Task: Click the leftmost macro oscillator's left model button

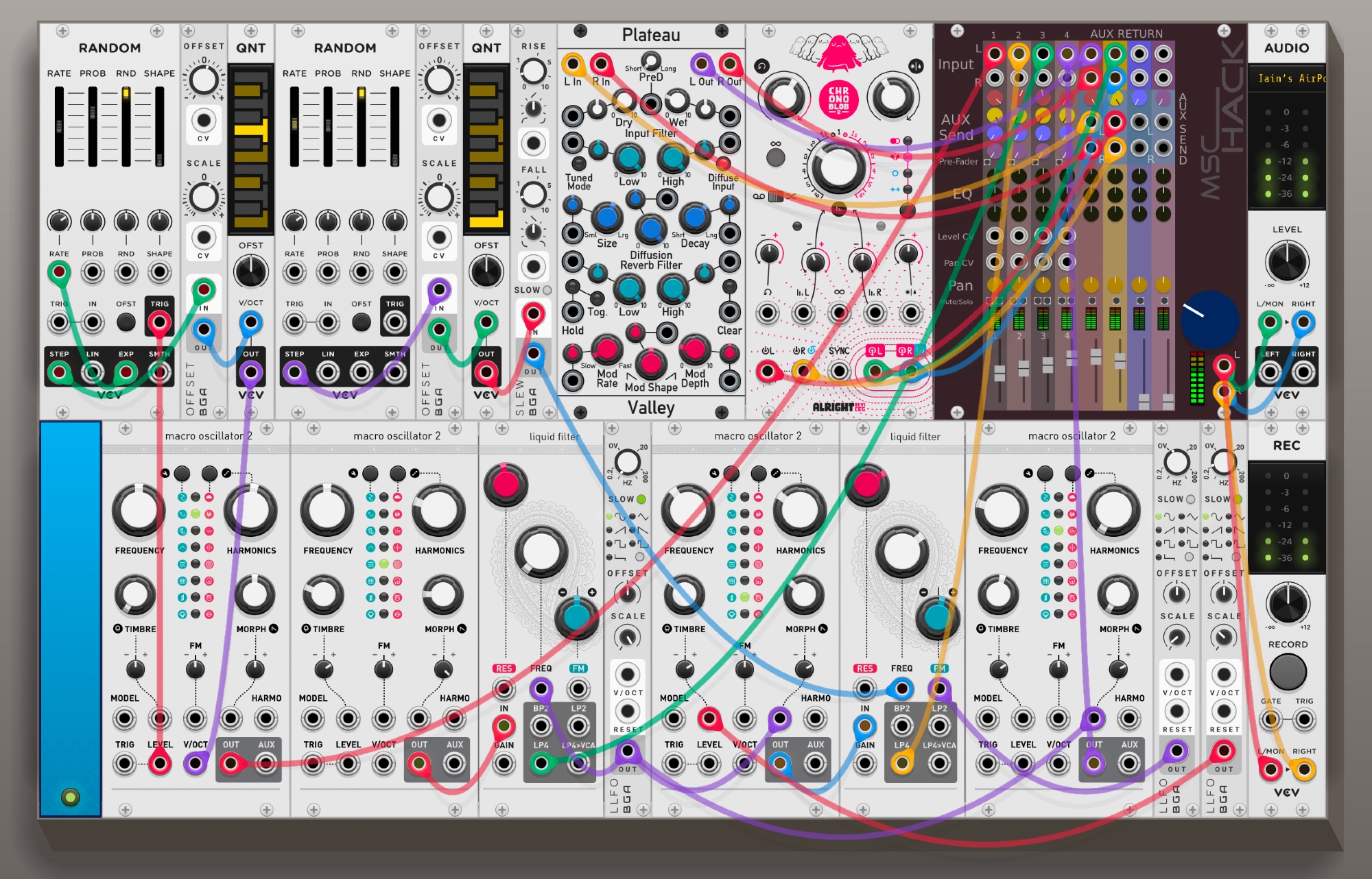Action: click(x=182, y=474)
